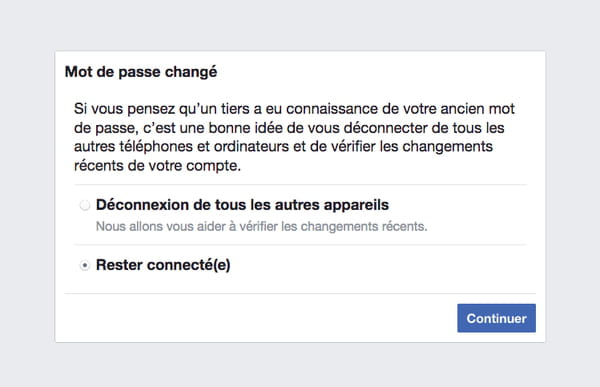Click the word 'changements' in the paragraph
The image size is (600, 387).
(x=447, y=147)
